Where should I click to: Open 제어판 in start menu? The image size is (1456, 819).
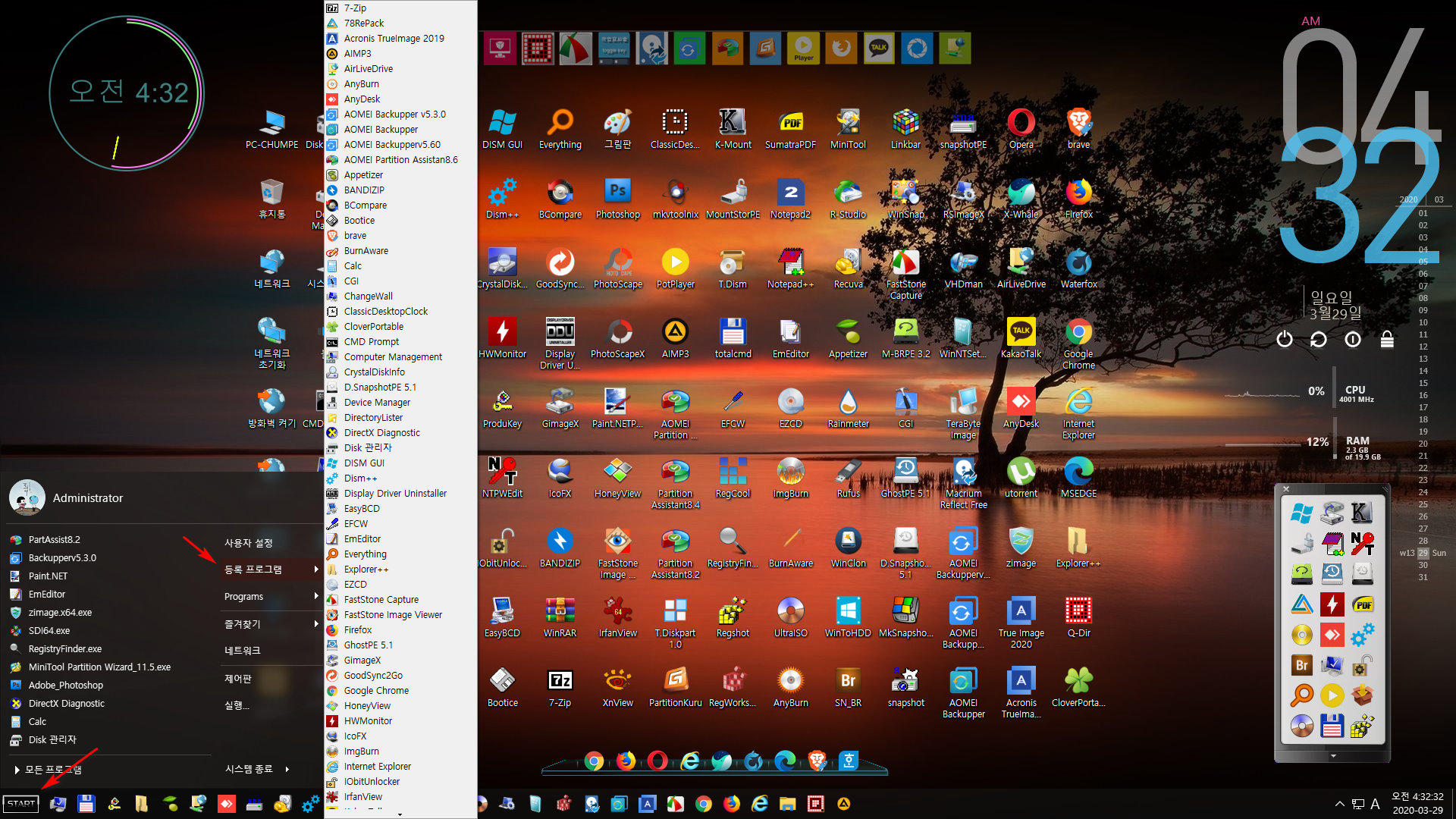237,679
